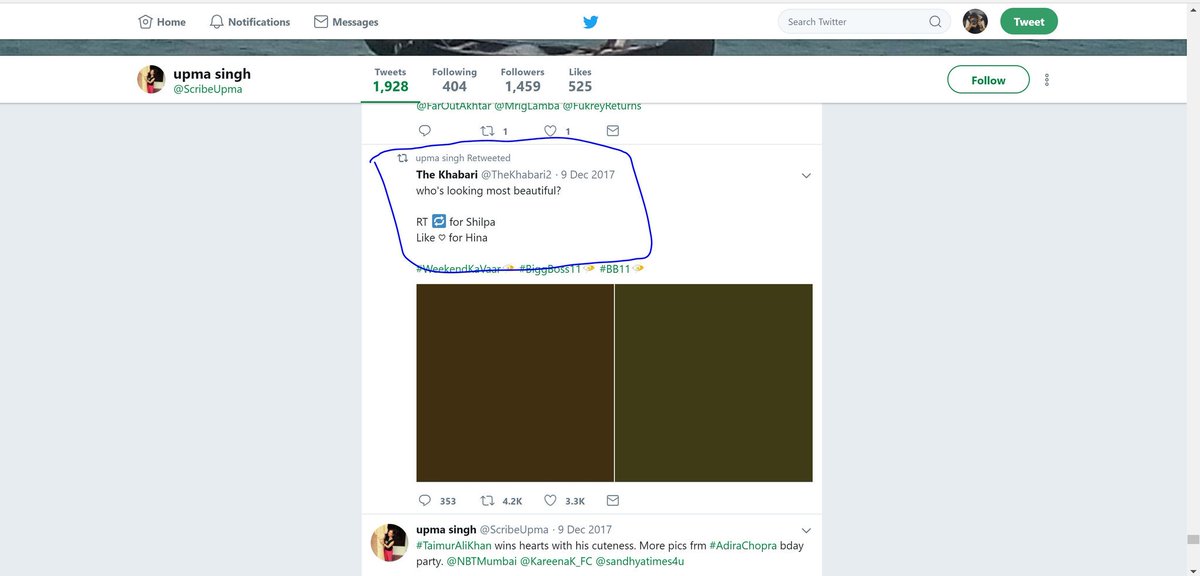Click the Twitter bird logo
1200x576 pixels.
coord(591,21)
